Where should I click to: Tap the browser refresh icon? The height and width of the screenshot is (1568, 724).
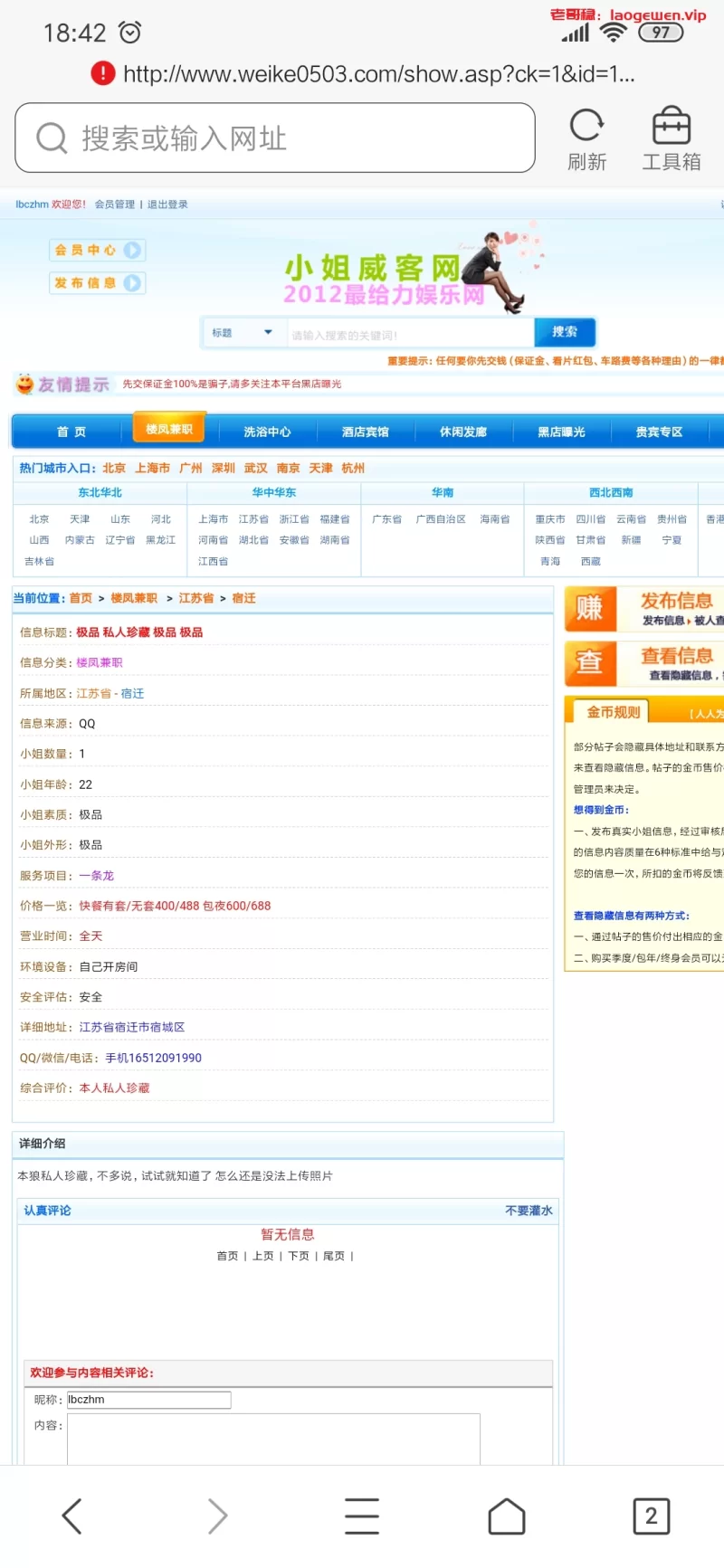click(586, 126)
